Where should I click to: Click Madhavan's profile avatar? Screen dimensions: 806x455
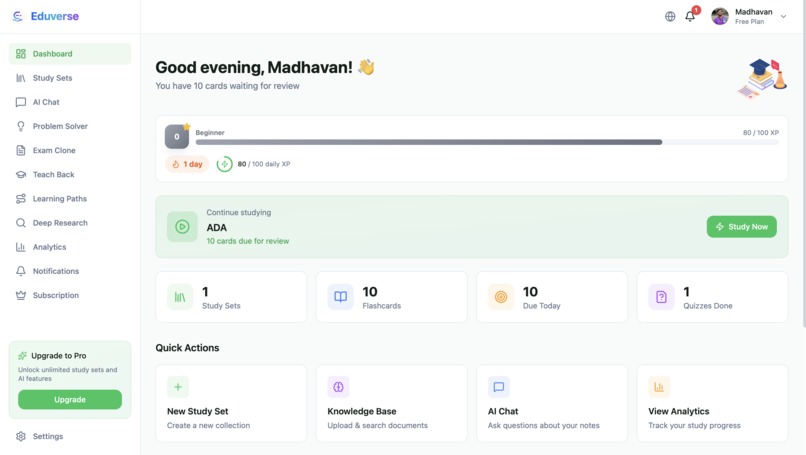pos(720,16)
